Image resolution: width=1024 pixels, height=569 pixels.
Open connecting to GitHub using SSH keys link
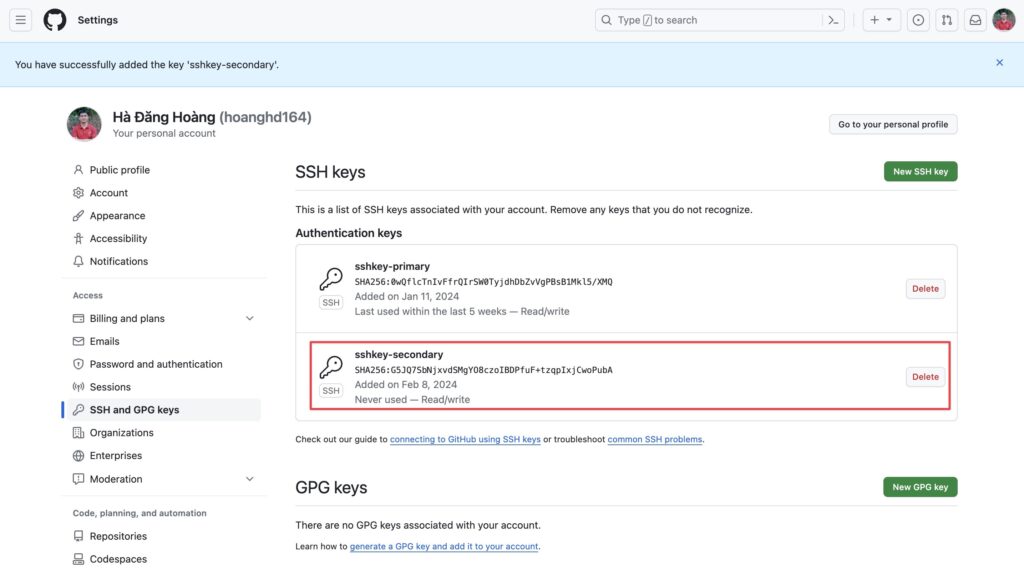coord(465,439)
